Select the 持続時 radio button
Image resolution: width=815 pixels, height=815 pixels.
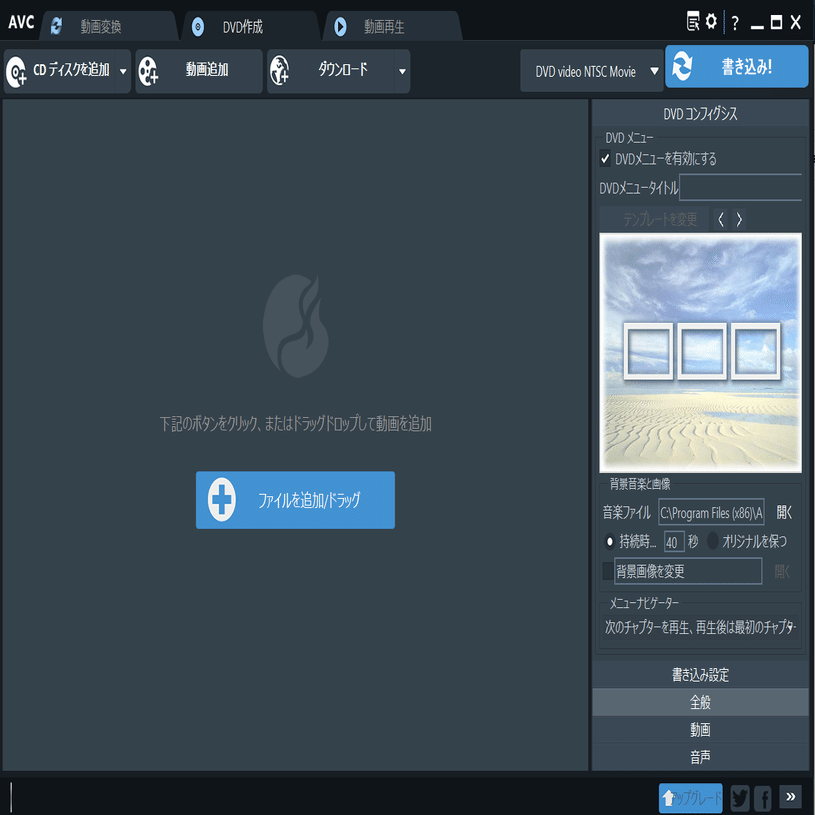tap(609, 541)
